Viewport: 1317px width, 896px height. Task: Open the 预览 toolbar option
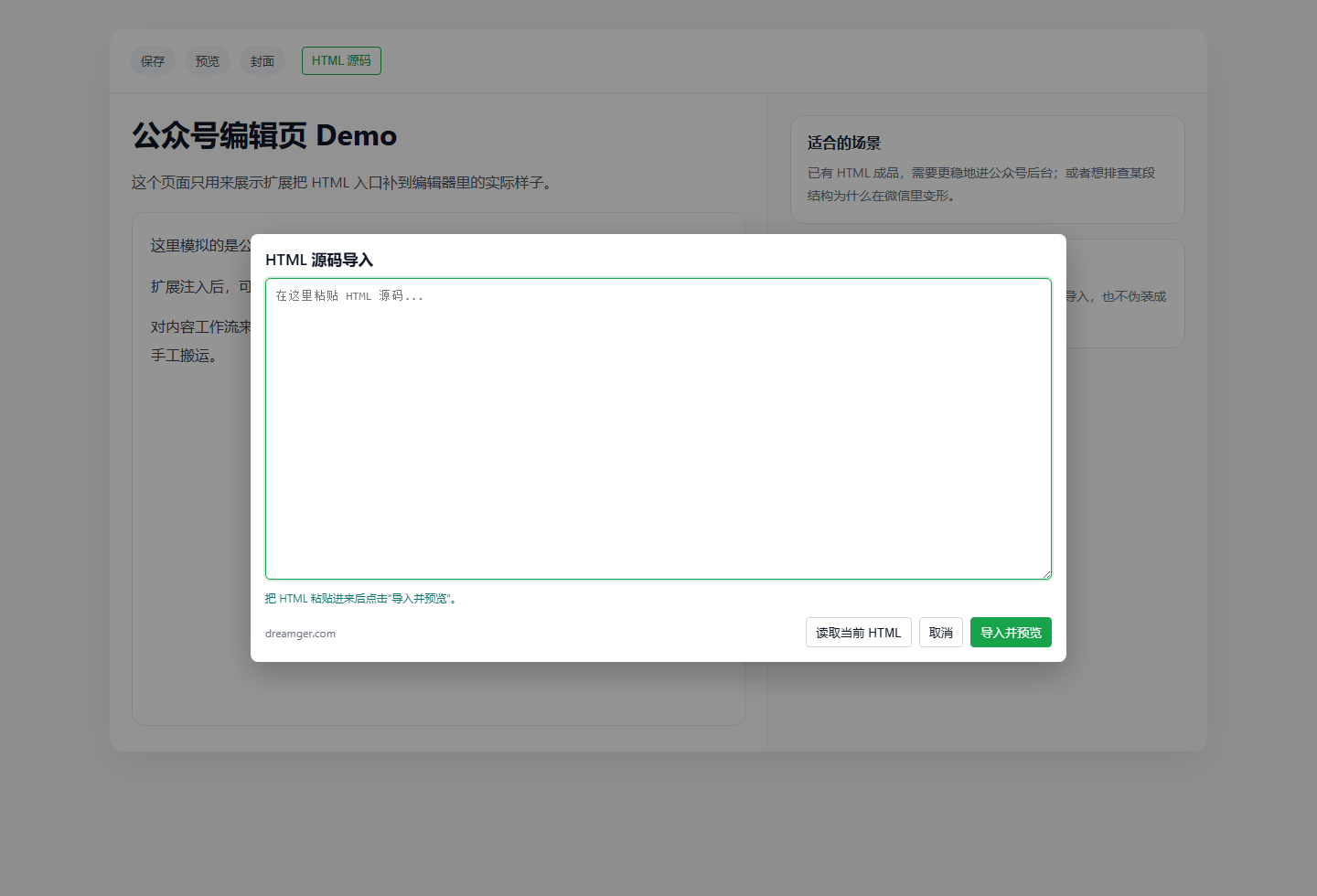208,61
